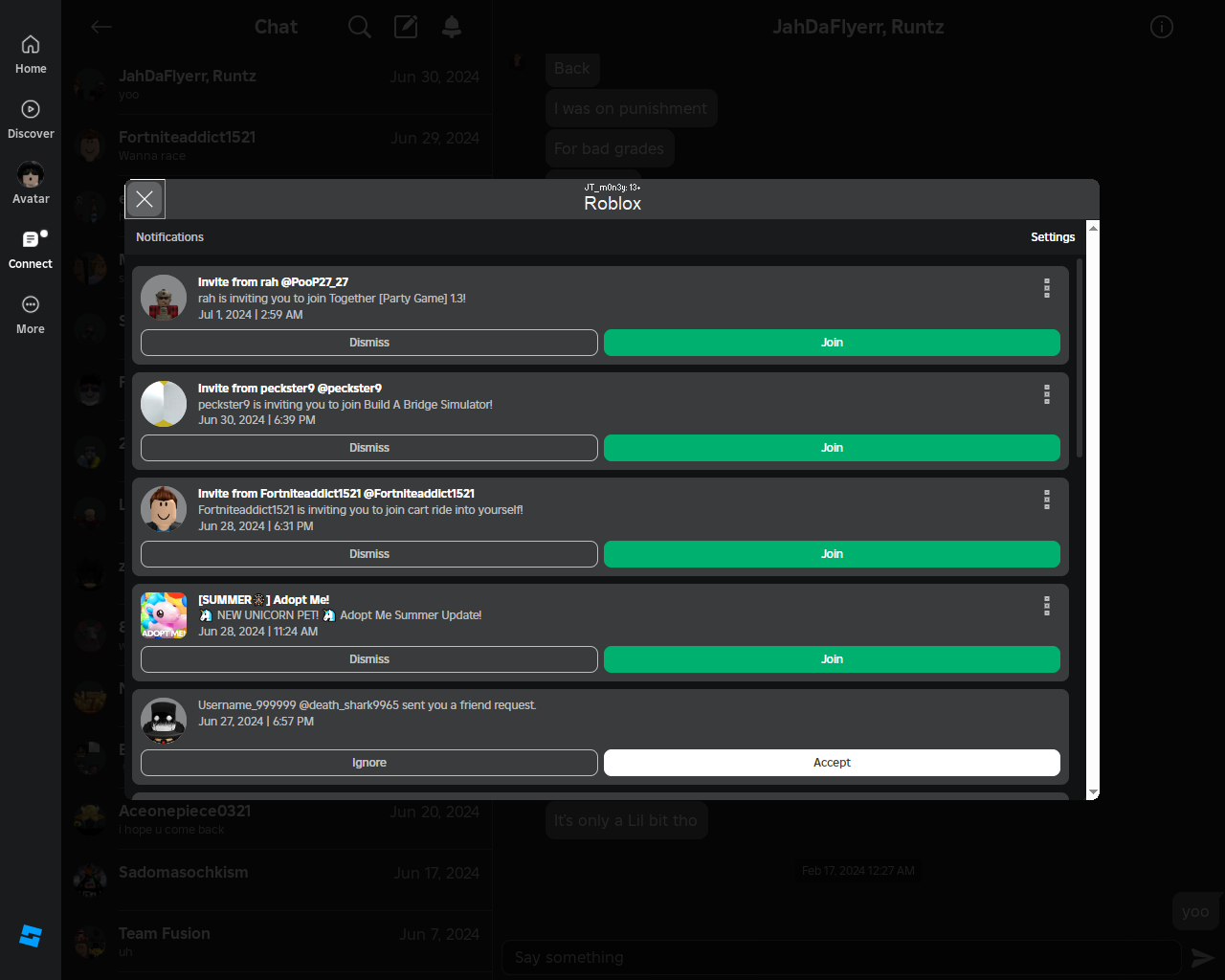The image size is (1225, 980).
Task: Click the '[SUMMER] Adopt Me!' title
Action: tap(263, 600)
